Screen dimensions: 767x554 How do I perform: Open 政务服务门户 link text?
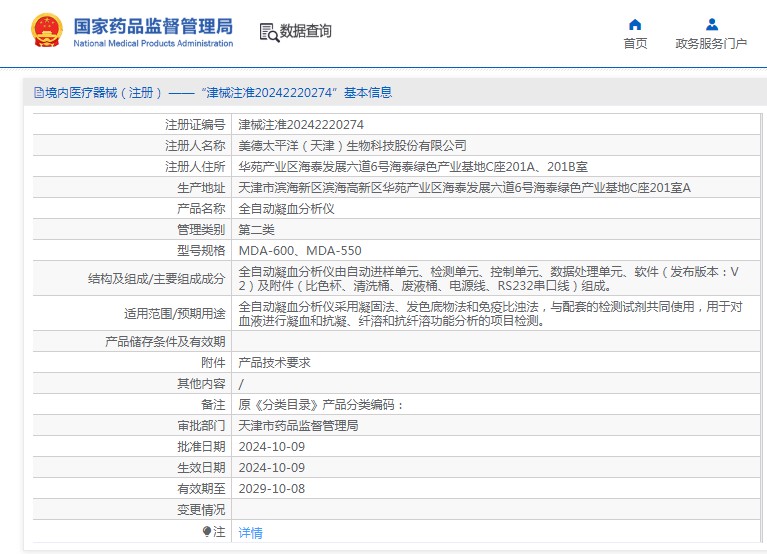click(711, 44)
